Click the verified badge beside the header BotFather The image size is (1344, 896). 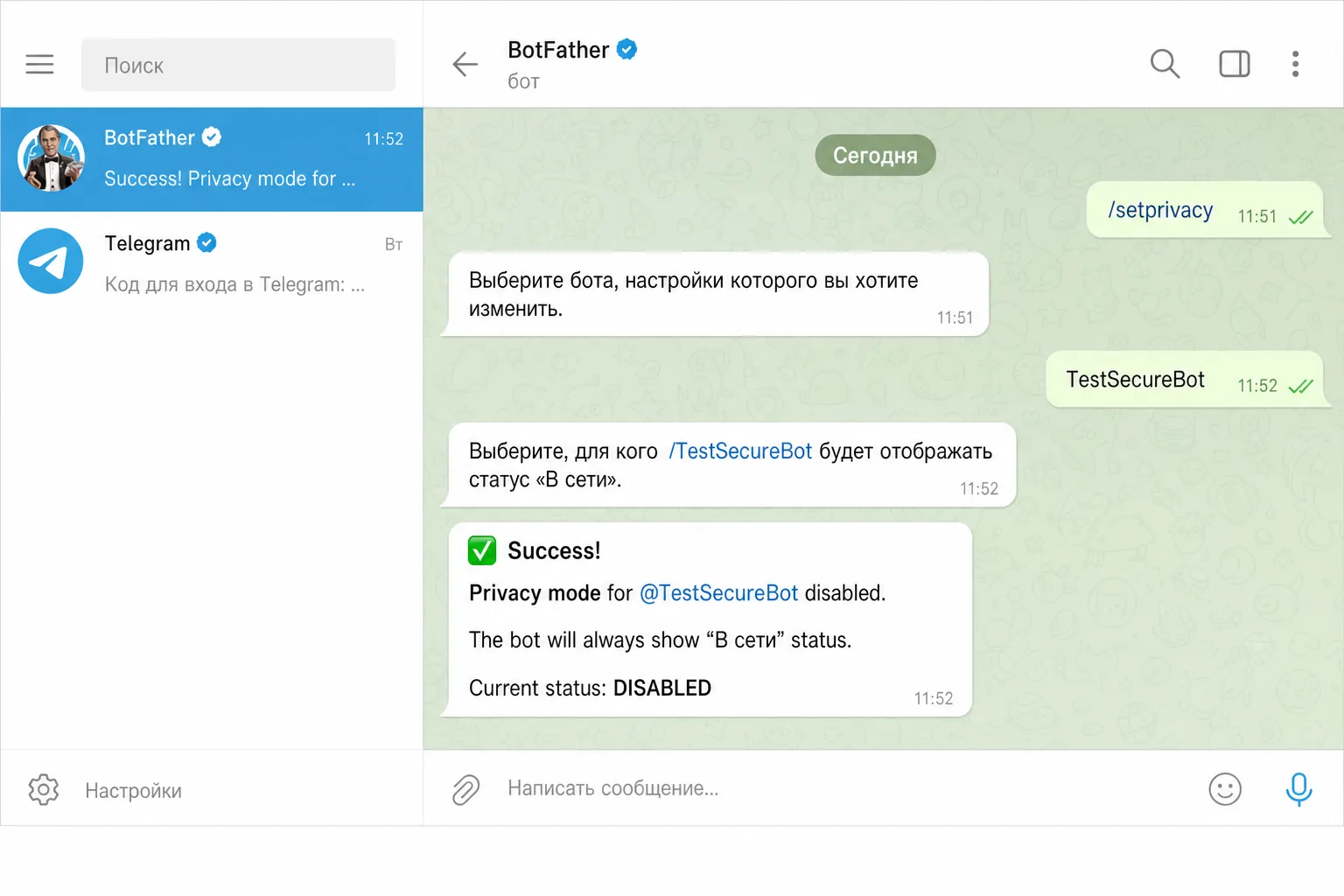click(626, 50)
